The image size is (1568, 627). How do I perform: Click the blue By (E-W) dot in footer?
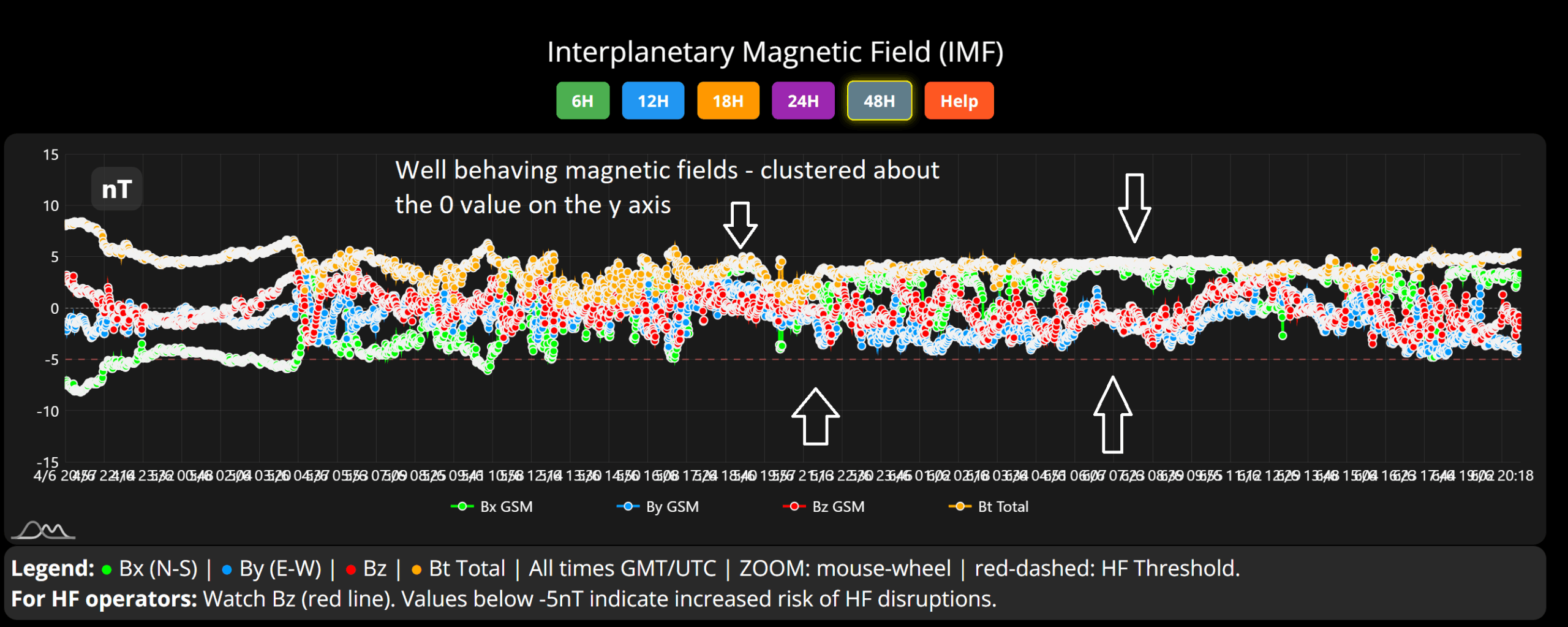click(227, 570)
